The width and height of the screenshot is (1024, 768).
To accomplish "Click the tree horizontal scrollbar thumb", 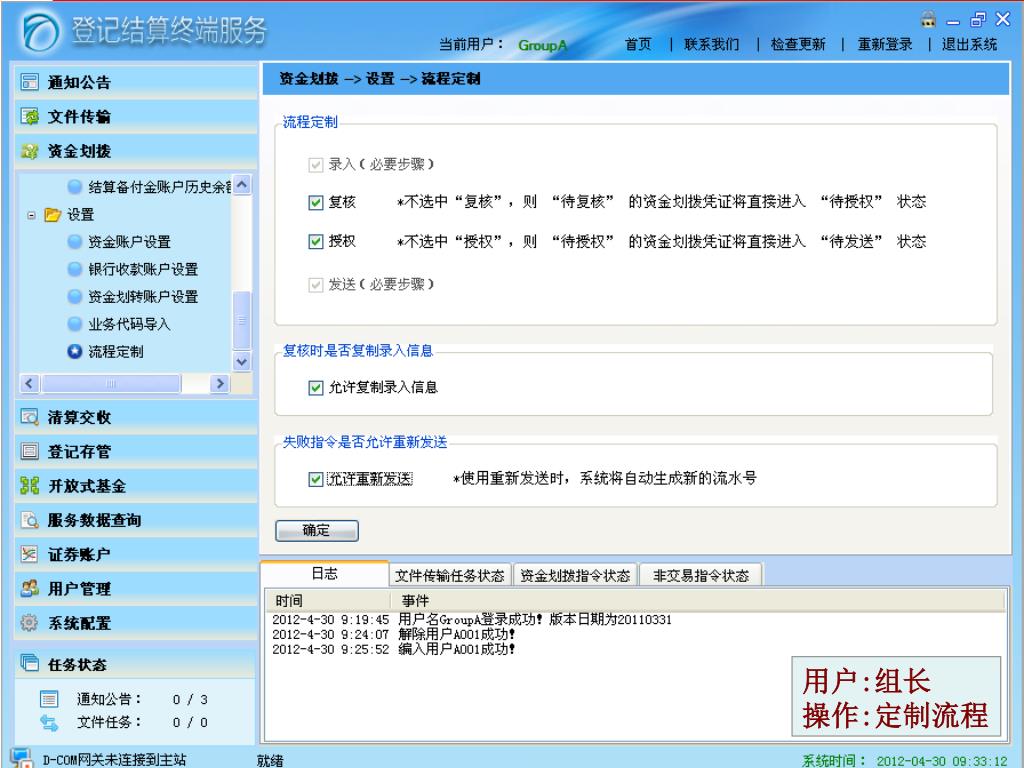I will [111, 383].
